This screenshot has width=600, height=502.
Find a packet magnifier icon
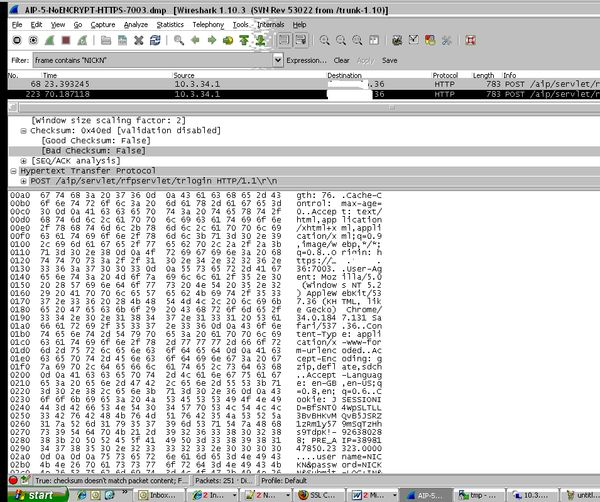(x=179, y=40)
